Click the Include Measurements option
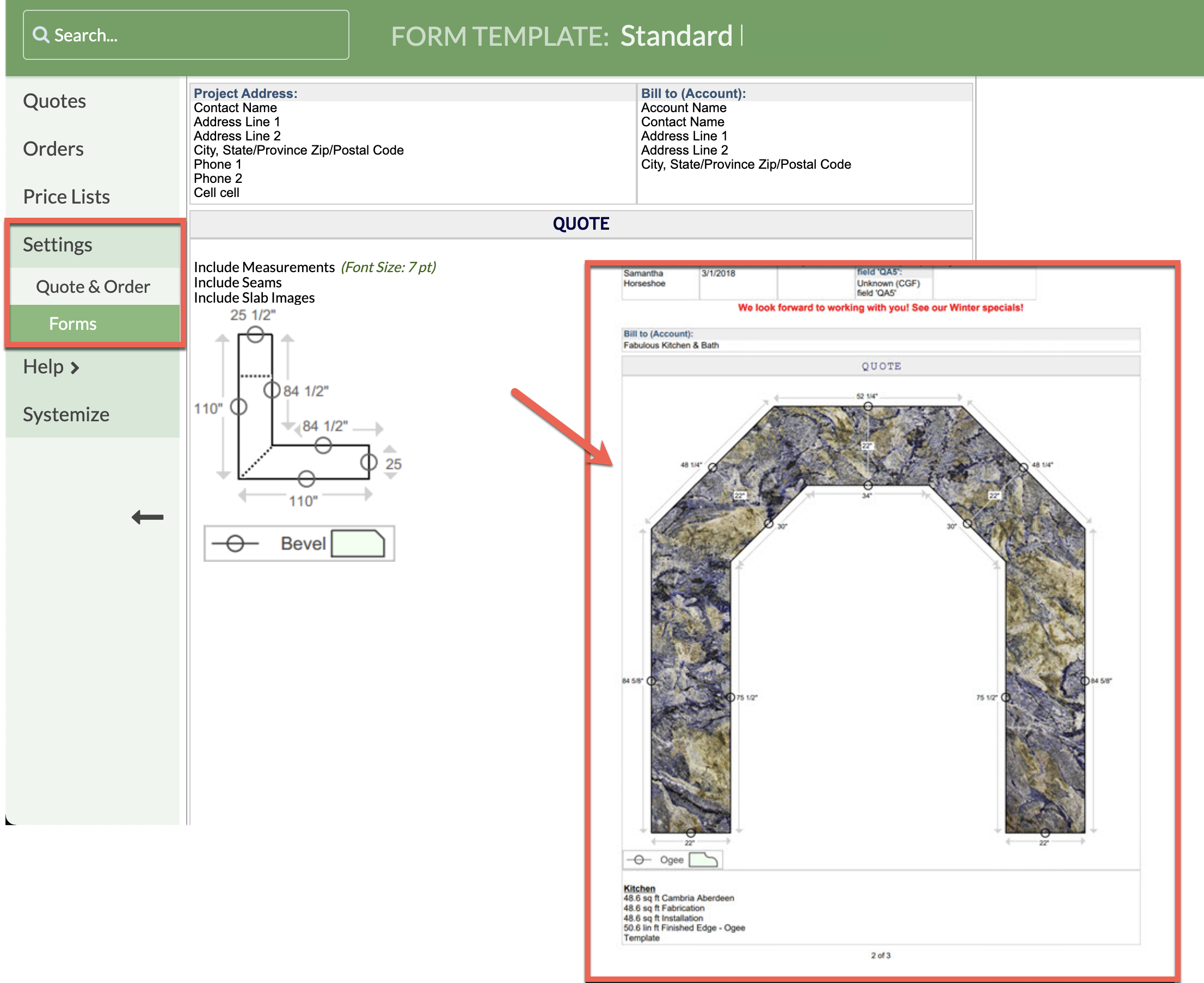 coord(265,267)
